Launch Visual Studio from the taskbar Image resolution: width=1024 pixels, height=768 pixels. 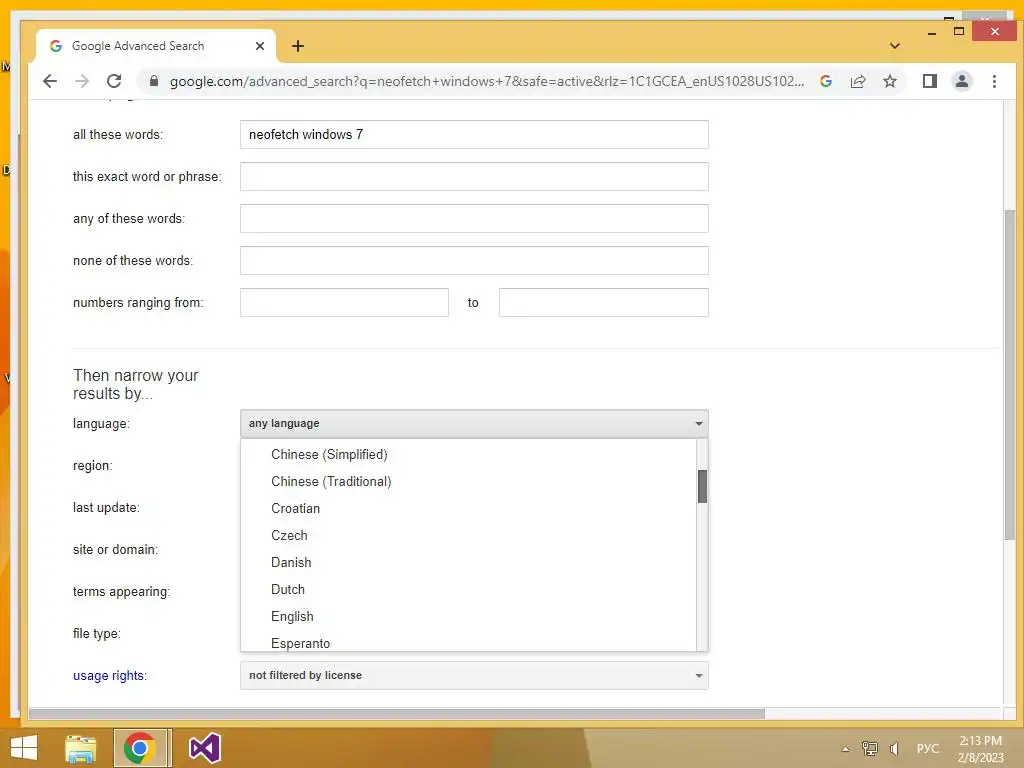pyautogui.click(x=204, y=748)
